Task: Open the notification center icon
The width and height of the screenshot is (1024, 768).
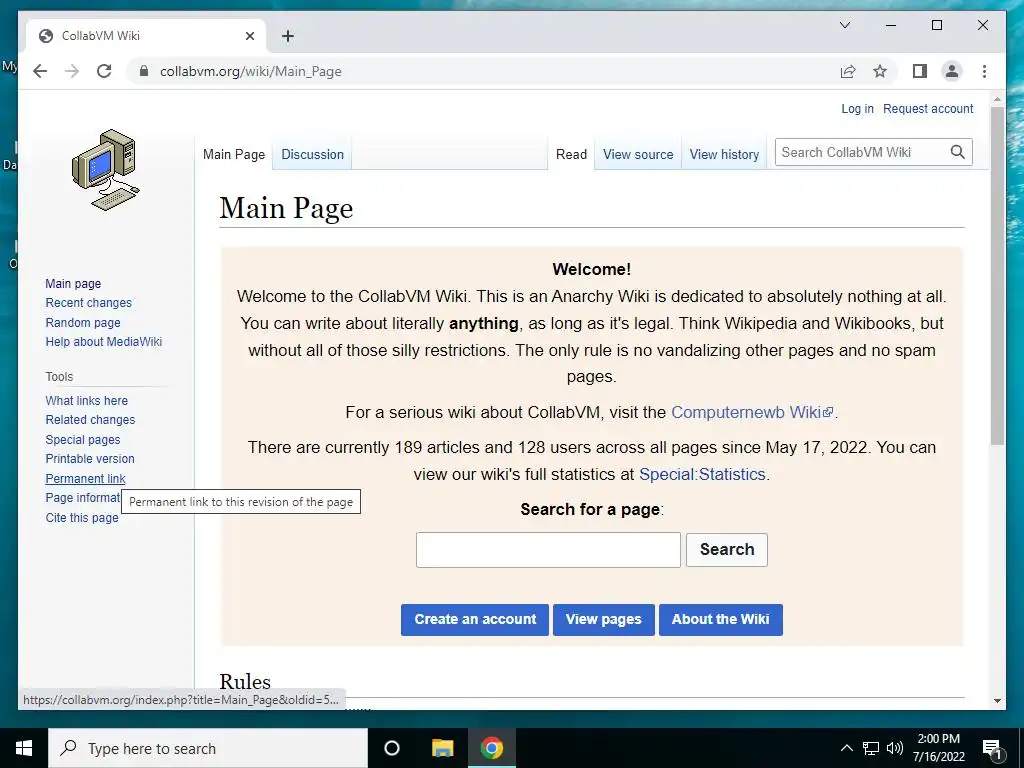Action: (992, 748)
